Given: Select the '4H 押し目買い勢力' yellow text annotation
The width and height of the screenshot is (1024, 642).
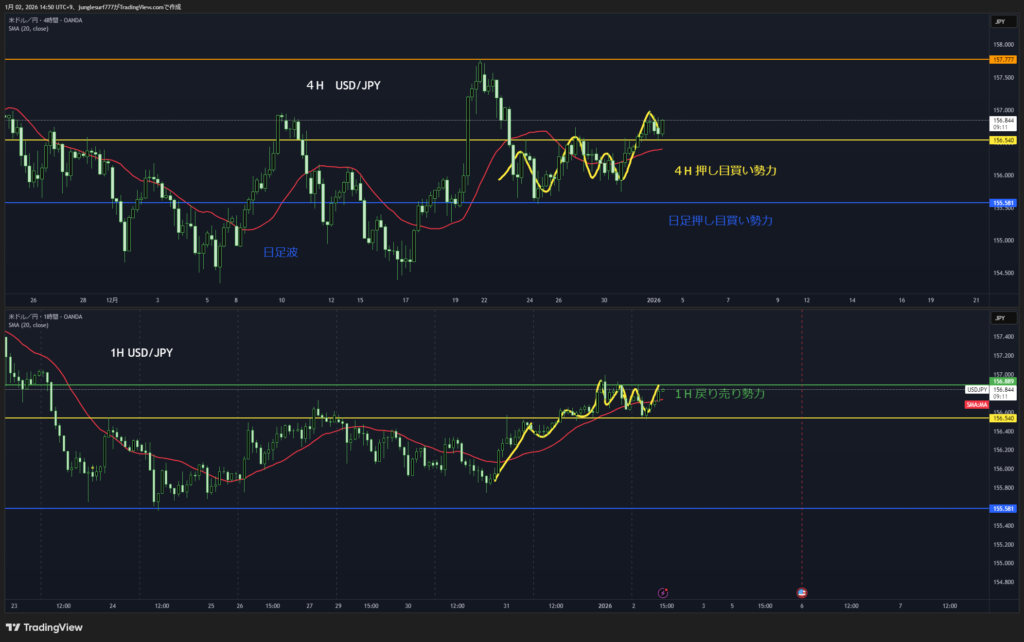Looking at the screenshot, I should (x=725, y=171).
